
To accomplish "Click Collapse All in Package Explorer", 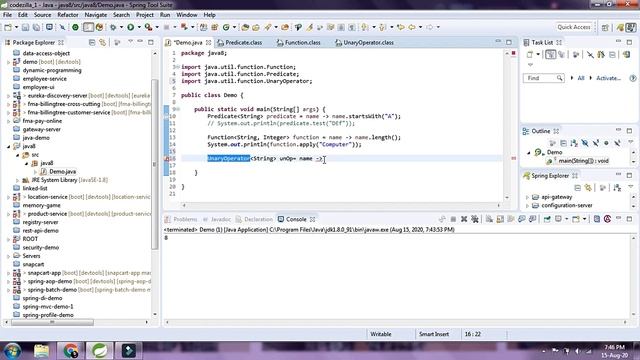I will point(92,42).
